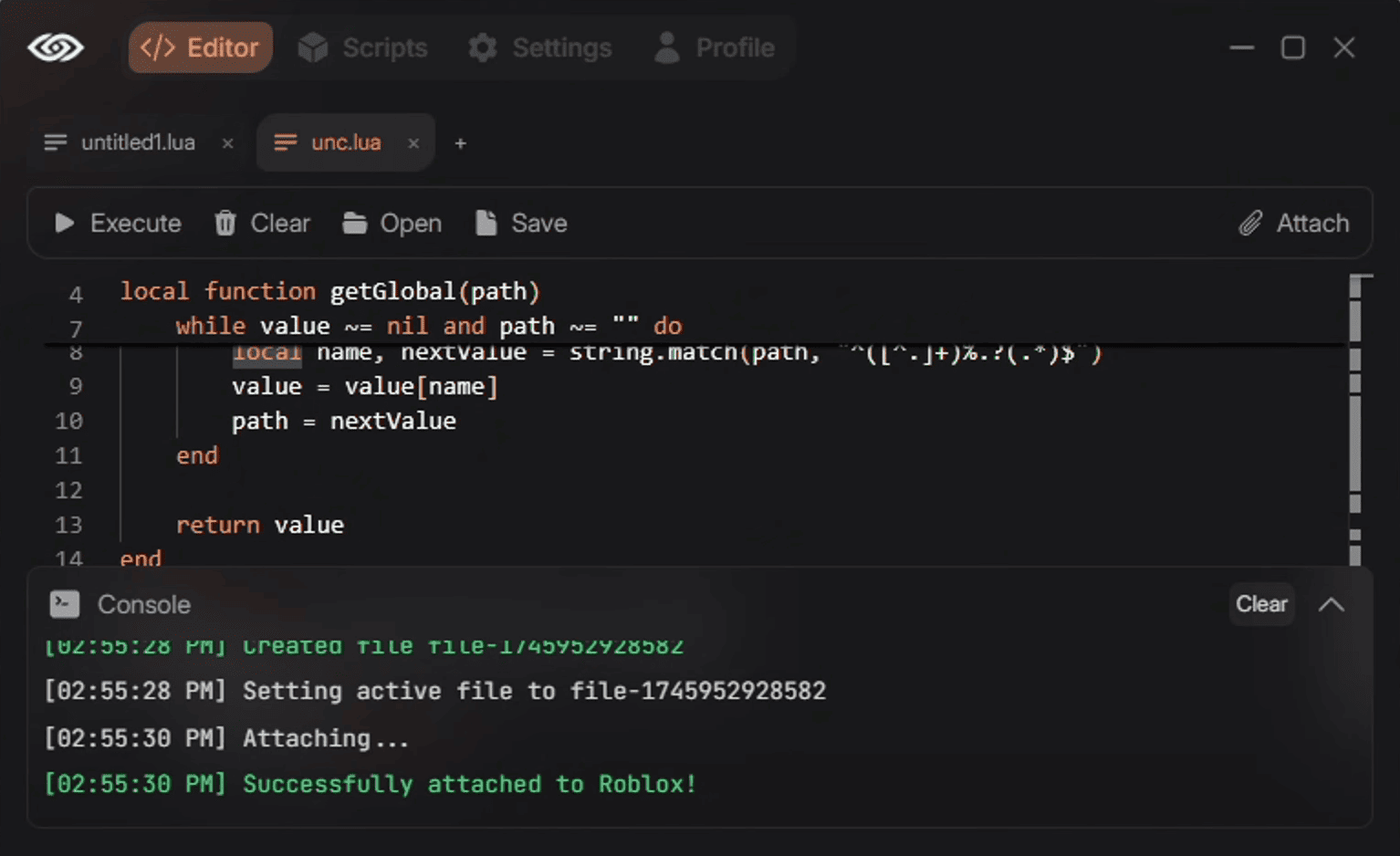
Task: Expand the Editor view
Action: tap(200, 47)
